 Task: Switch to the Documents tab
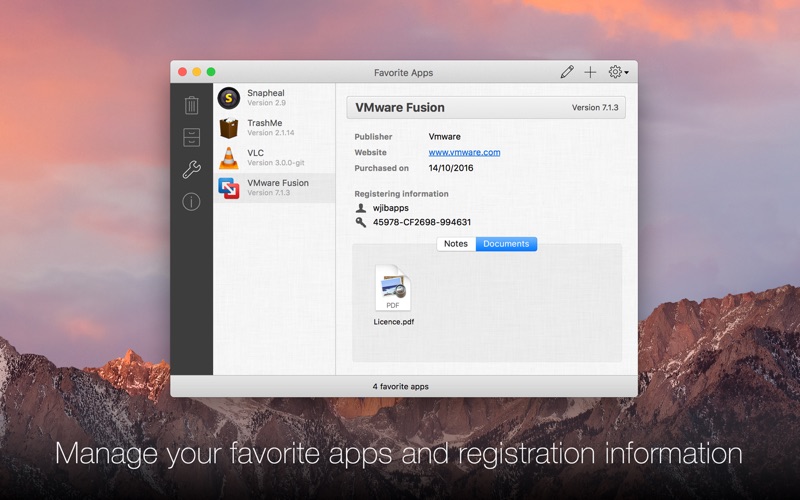point(506,244)
